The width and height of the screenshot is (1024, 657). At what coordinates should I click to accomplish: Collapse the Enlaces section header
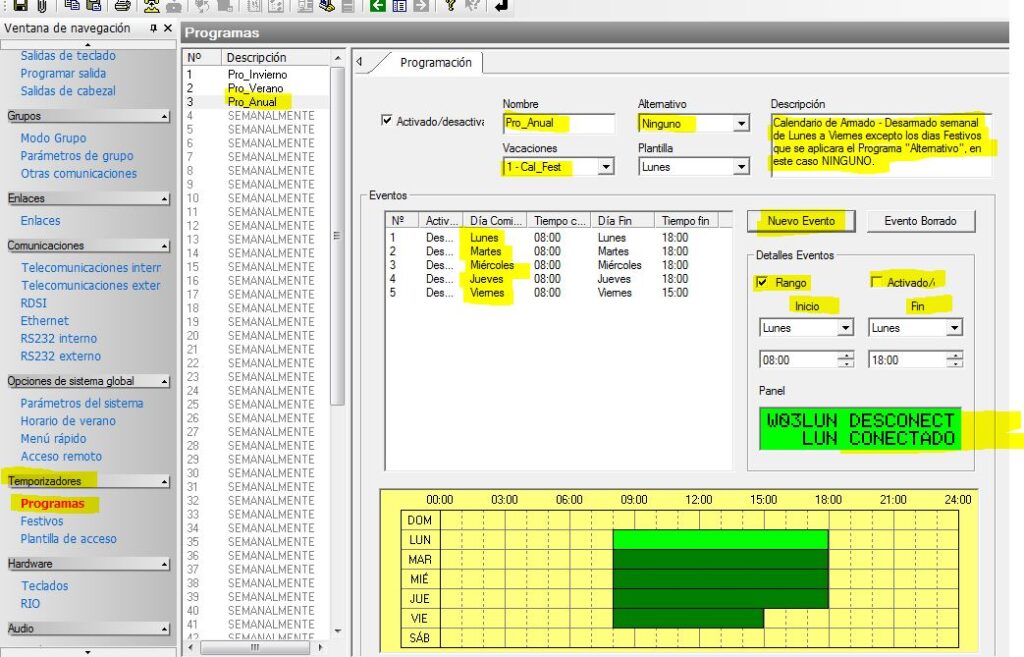165,199
